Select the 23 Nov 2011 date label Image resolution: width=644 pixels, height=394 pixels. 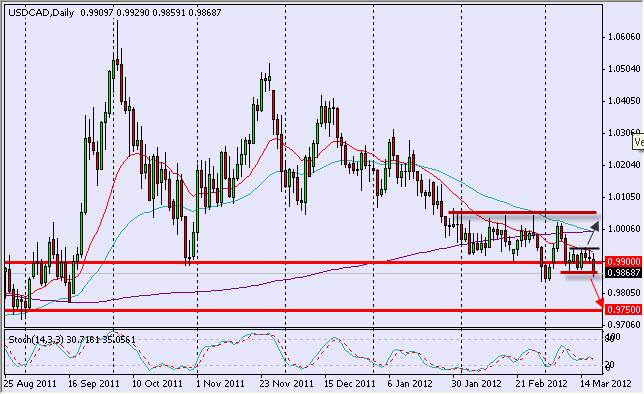(x=287, y=383)
